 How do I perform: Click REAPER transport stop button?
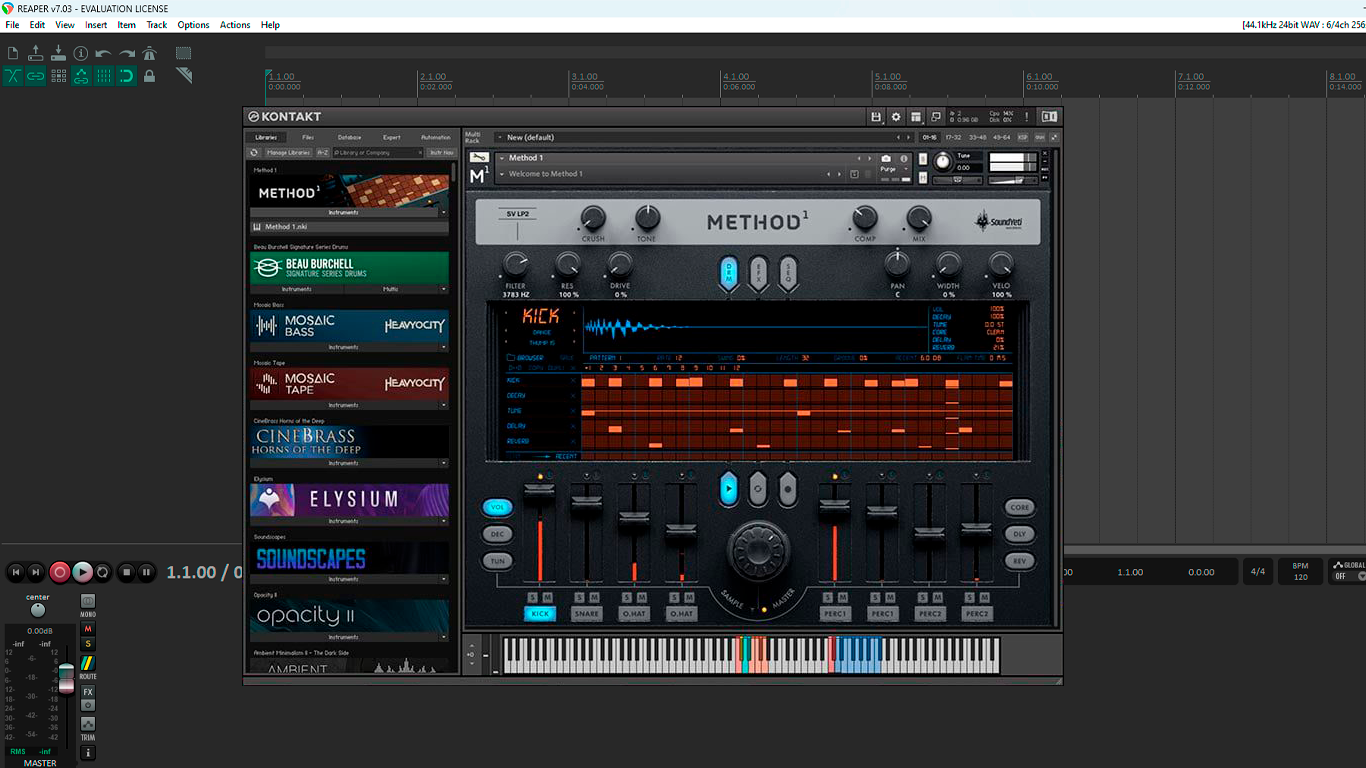tap(126, 572)
